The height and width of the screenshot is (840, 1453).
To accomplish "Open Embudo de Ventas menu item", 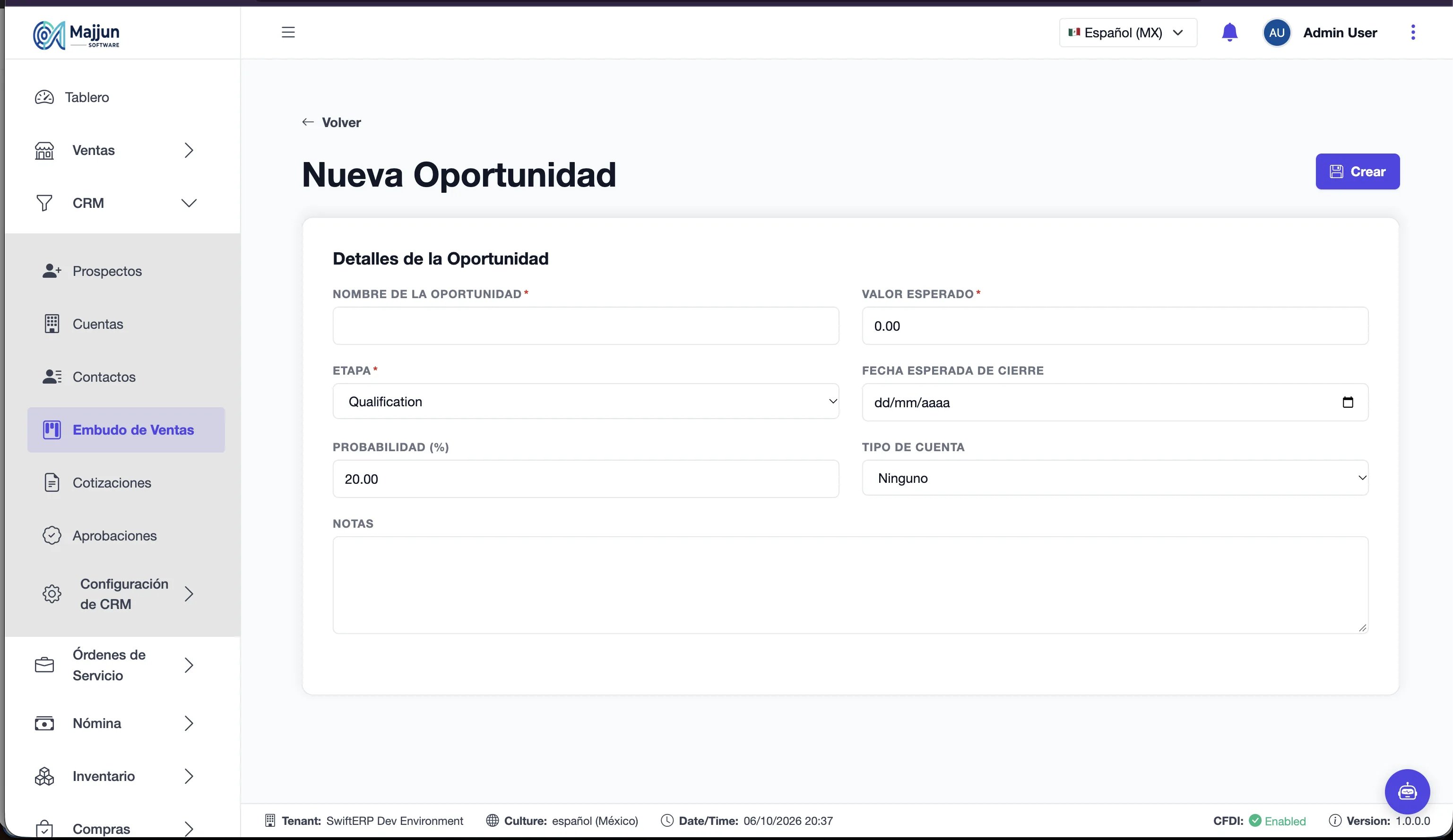I will (x=126, y=430).
